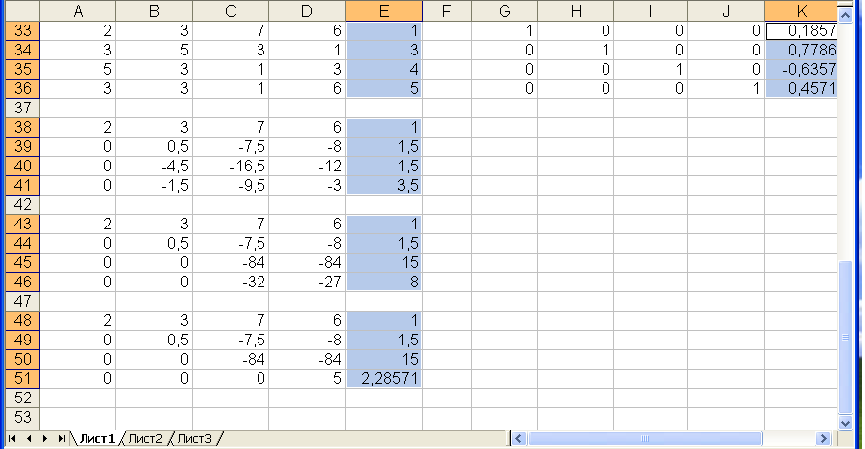Image resolution: width=865 pixels, height=449 pixels.
Task: Switch to the Лист1 sheet tab
Action: tap(97, 439)
